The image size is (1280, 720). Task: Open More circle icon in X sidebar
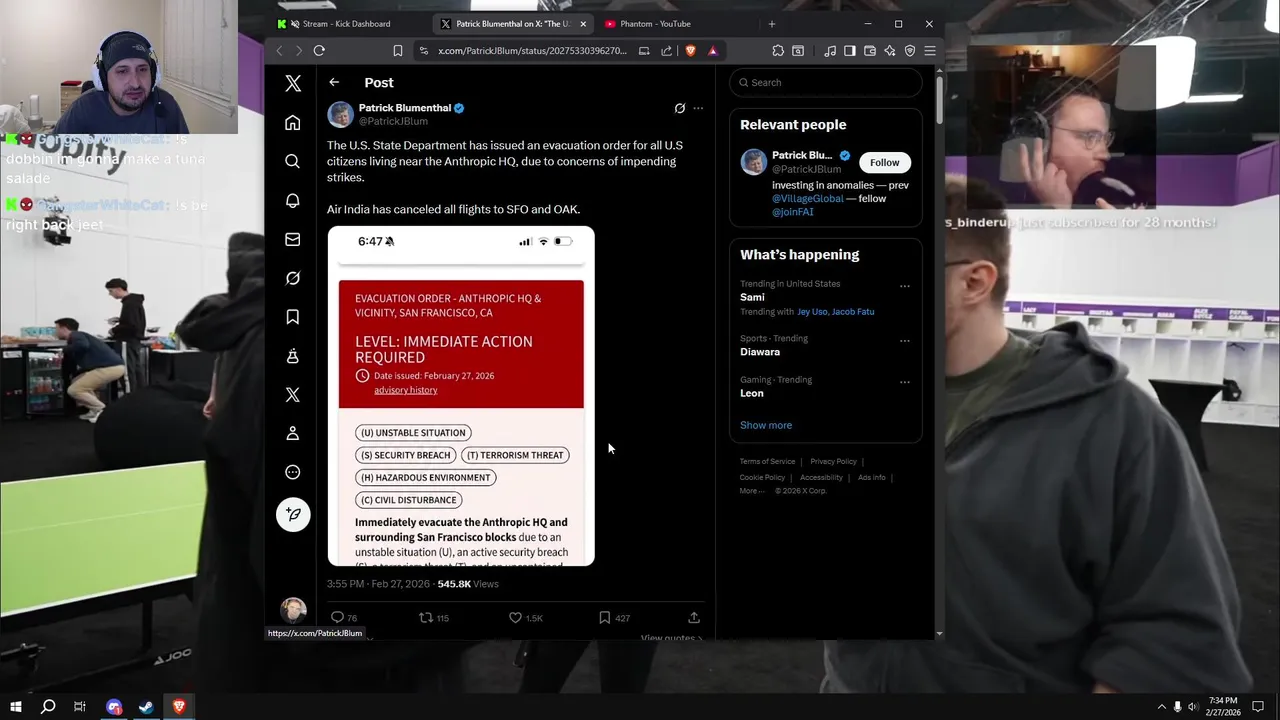tap(292, 472)
